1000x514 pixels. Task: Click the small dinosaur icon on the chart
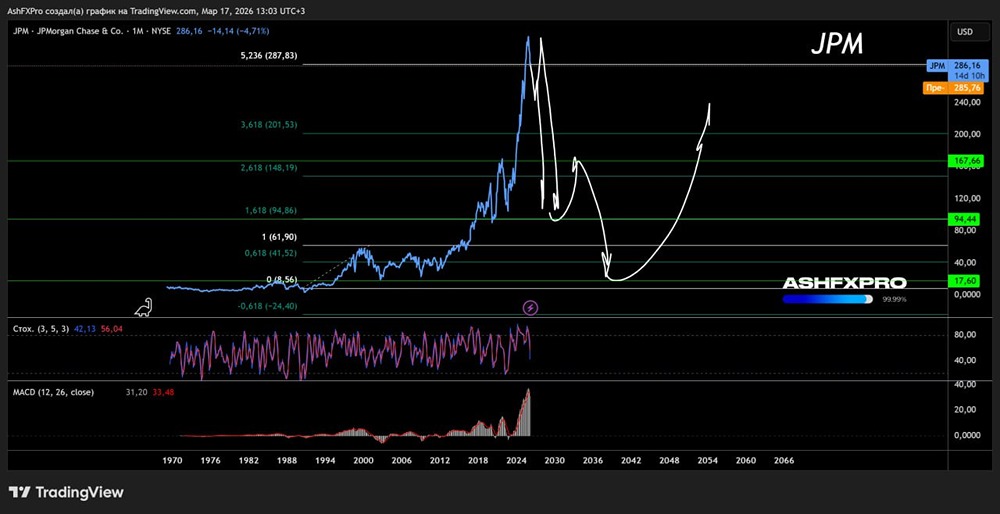143,307
